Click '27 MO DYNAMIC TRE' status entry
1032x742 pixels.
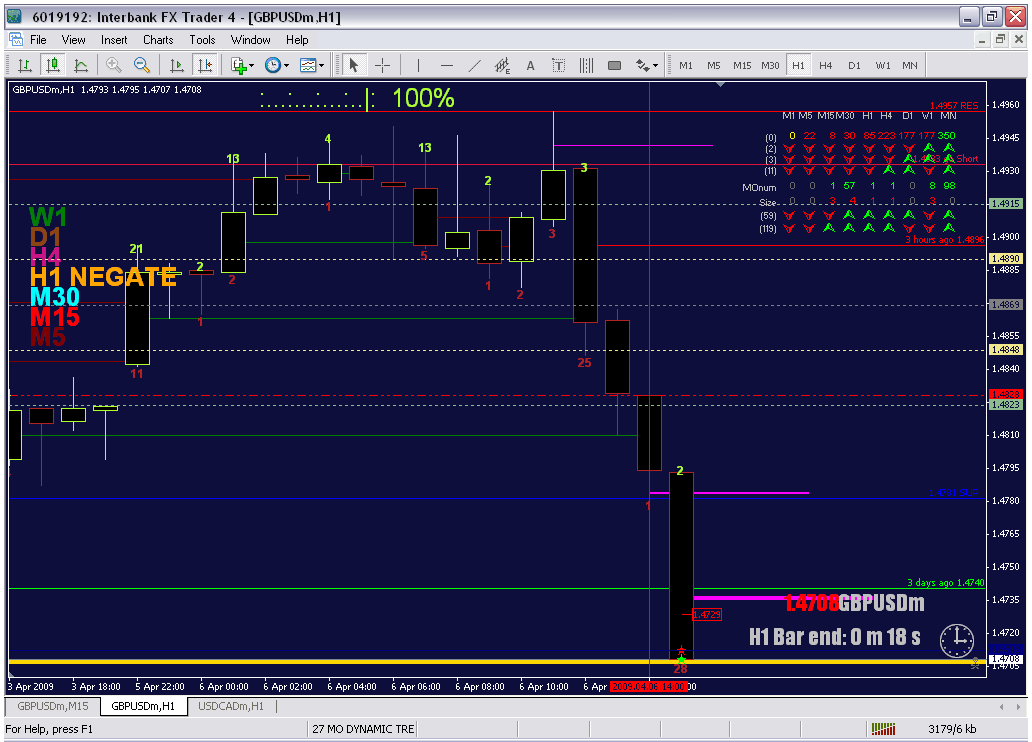[363, 729]
